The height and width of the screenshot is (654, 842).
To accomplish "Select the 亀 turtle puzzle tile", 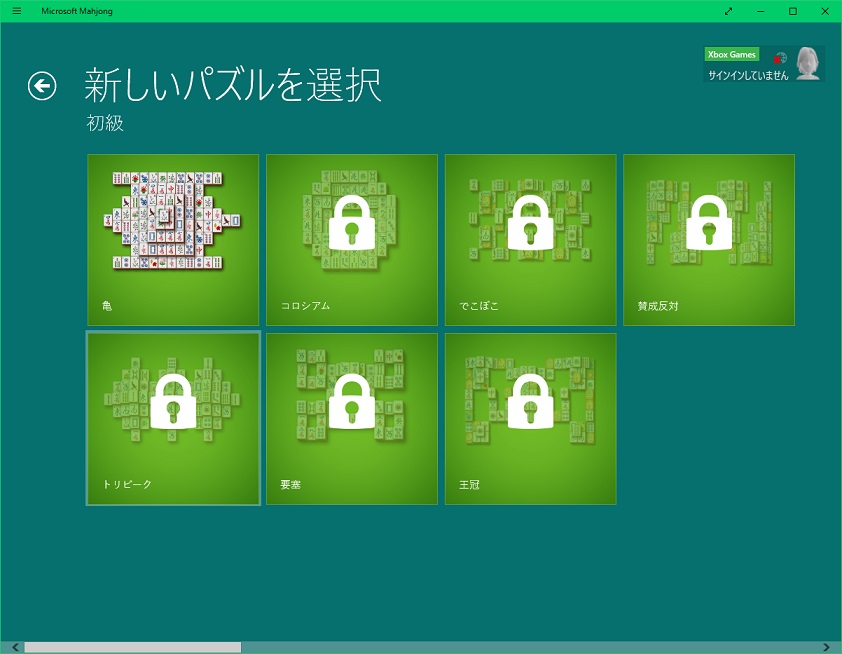I will (173, 239).
